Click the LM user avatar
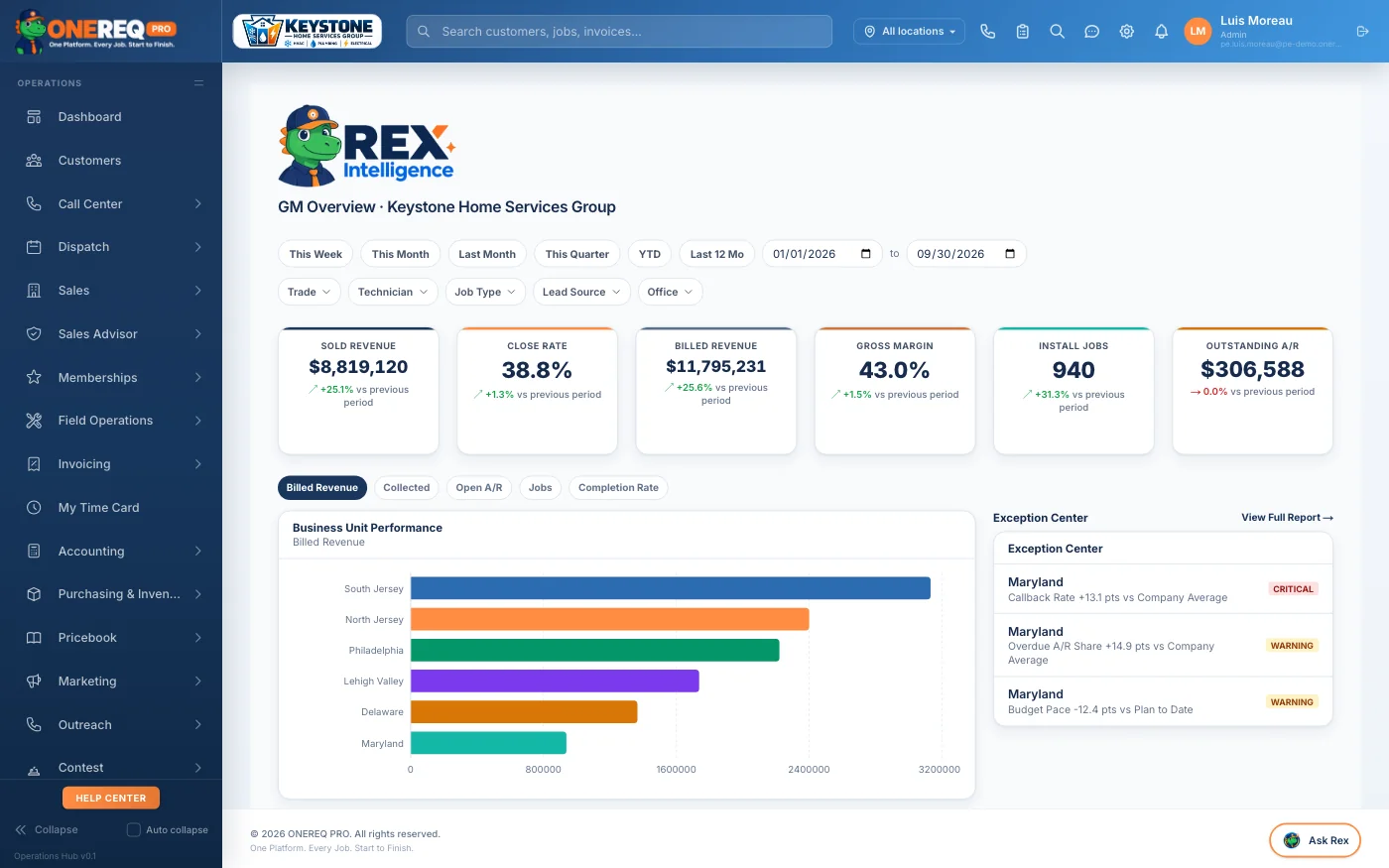 (x=1198, y=32)
